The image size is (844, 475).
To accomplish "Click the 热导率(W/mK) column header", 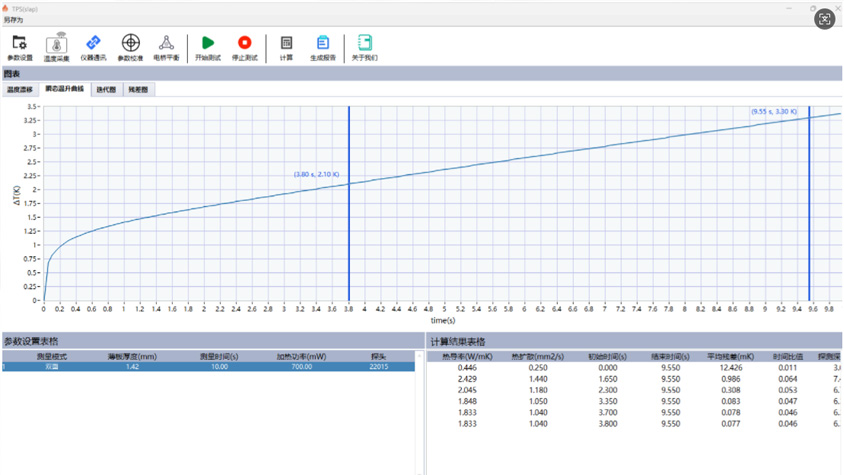I will coord(467,357).
